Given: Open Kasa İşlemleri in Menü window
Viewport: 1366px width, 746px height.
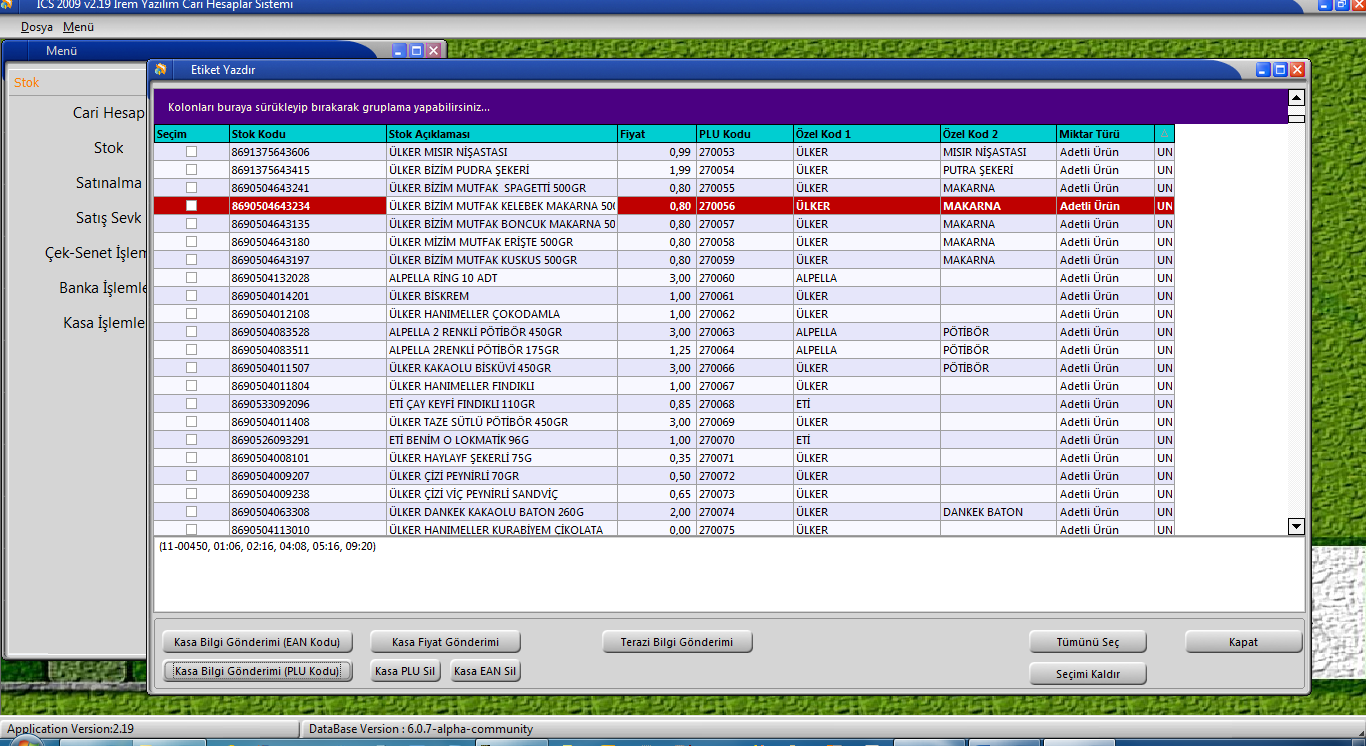Looking at the screenshot, I should tap(104, 323).
